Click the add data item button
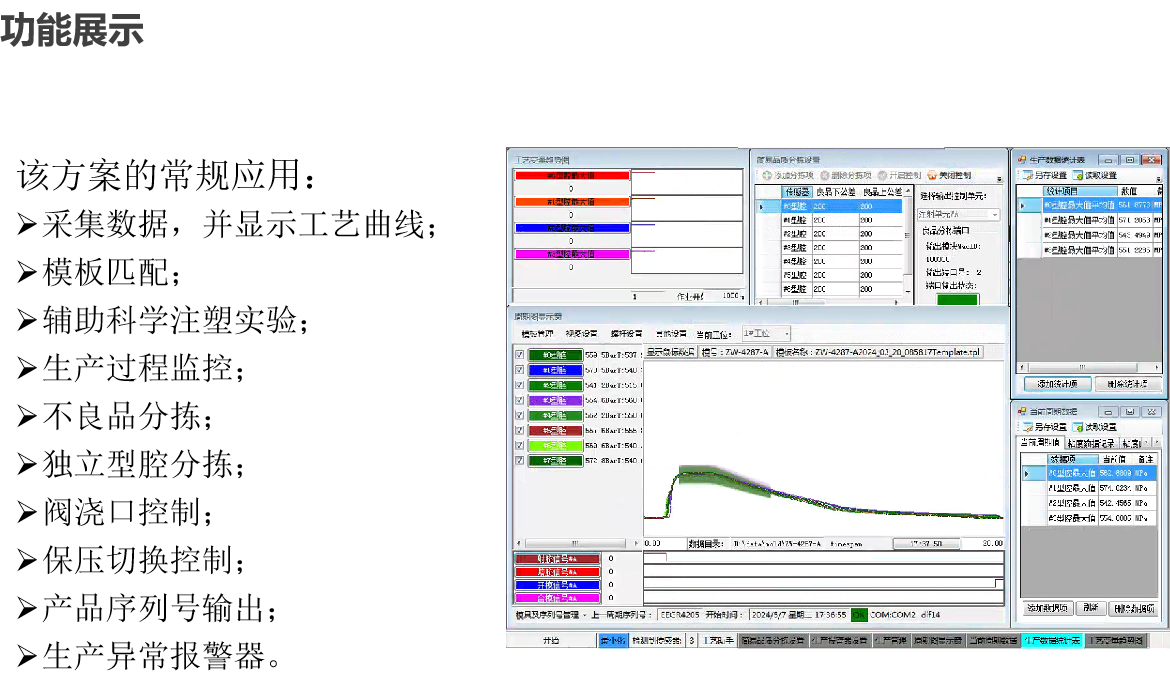The image size is (1170, 690). tap(1047, 608)
